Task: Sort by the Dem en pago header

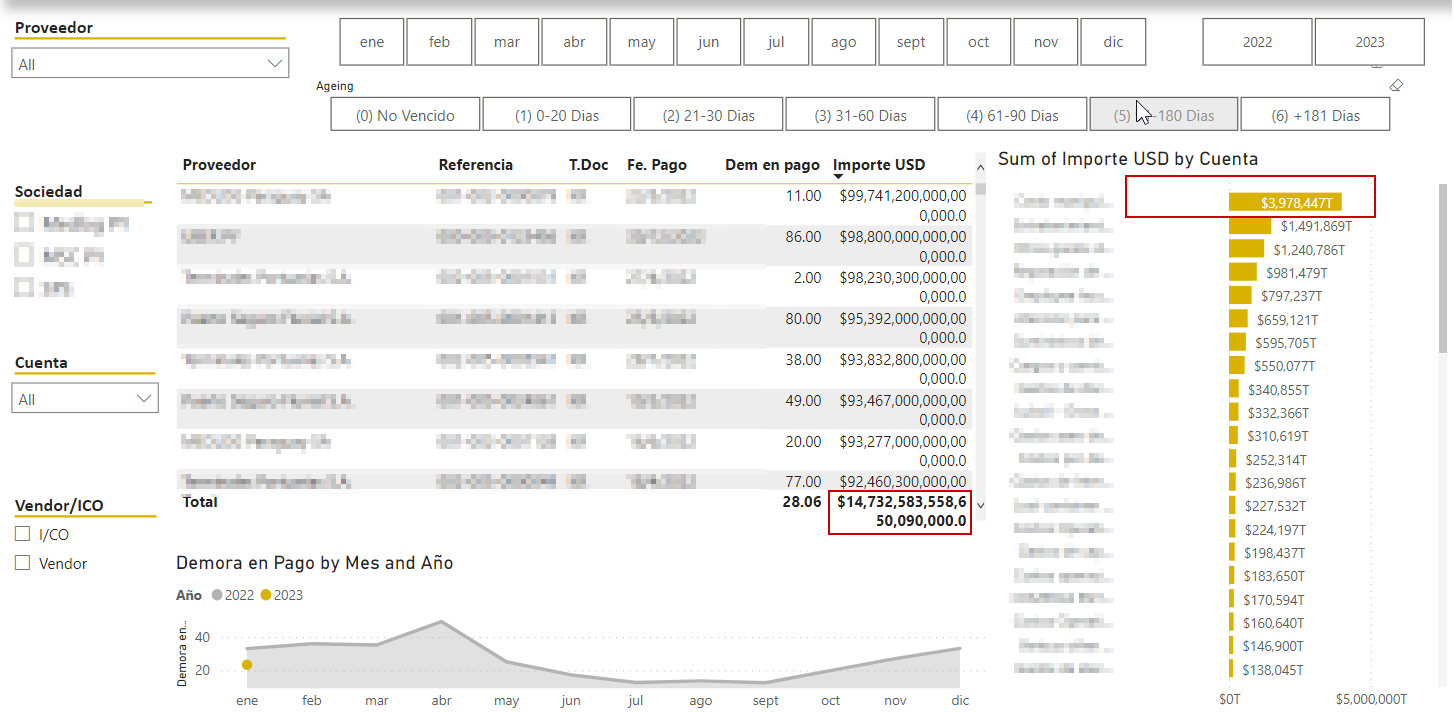Action: coord(772,165)
